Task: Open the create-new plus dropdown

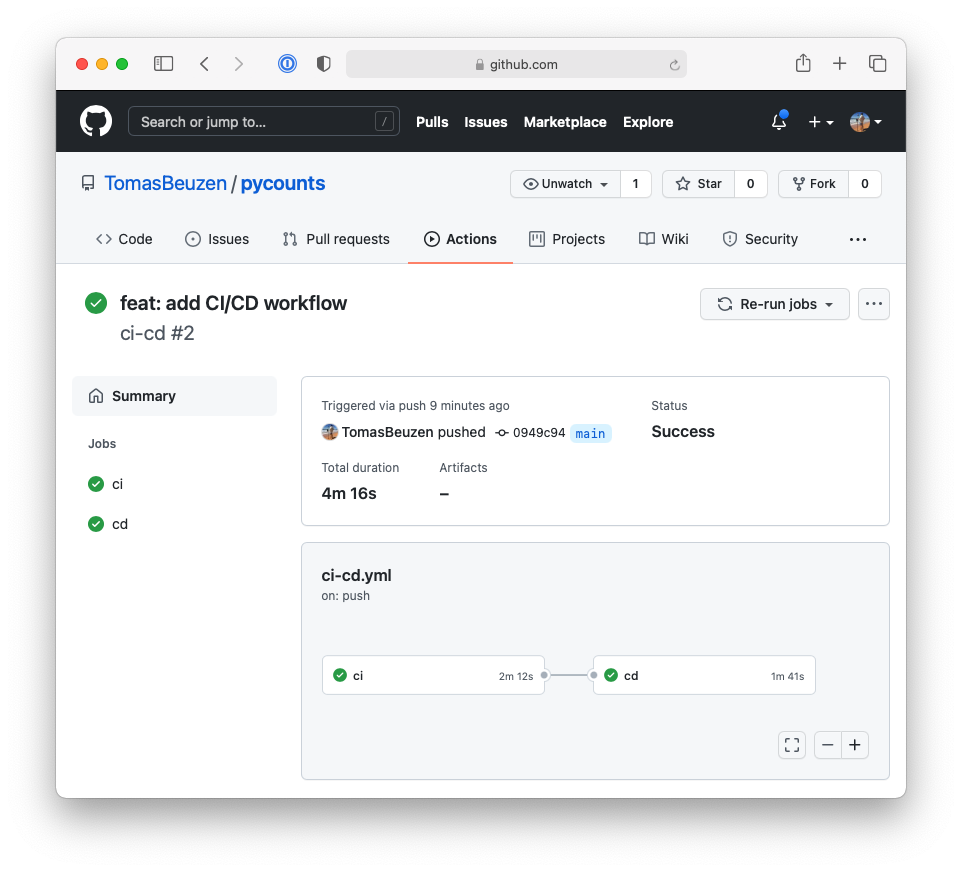Action: [820, 122]
